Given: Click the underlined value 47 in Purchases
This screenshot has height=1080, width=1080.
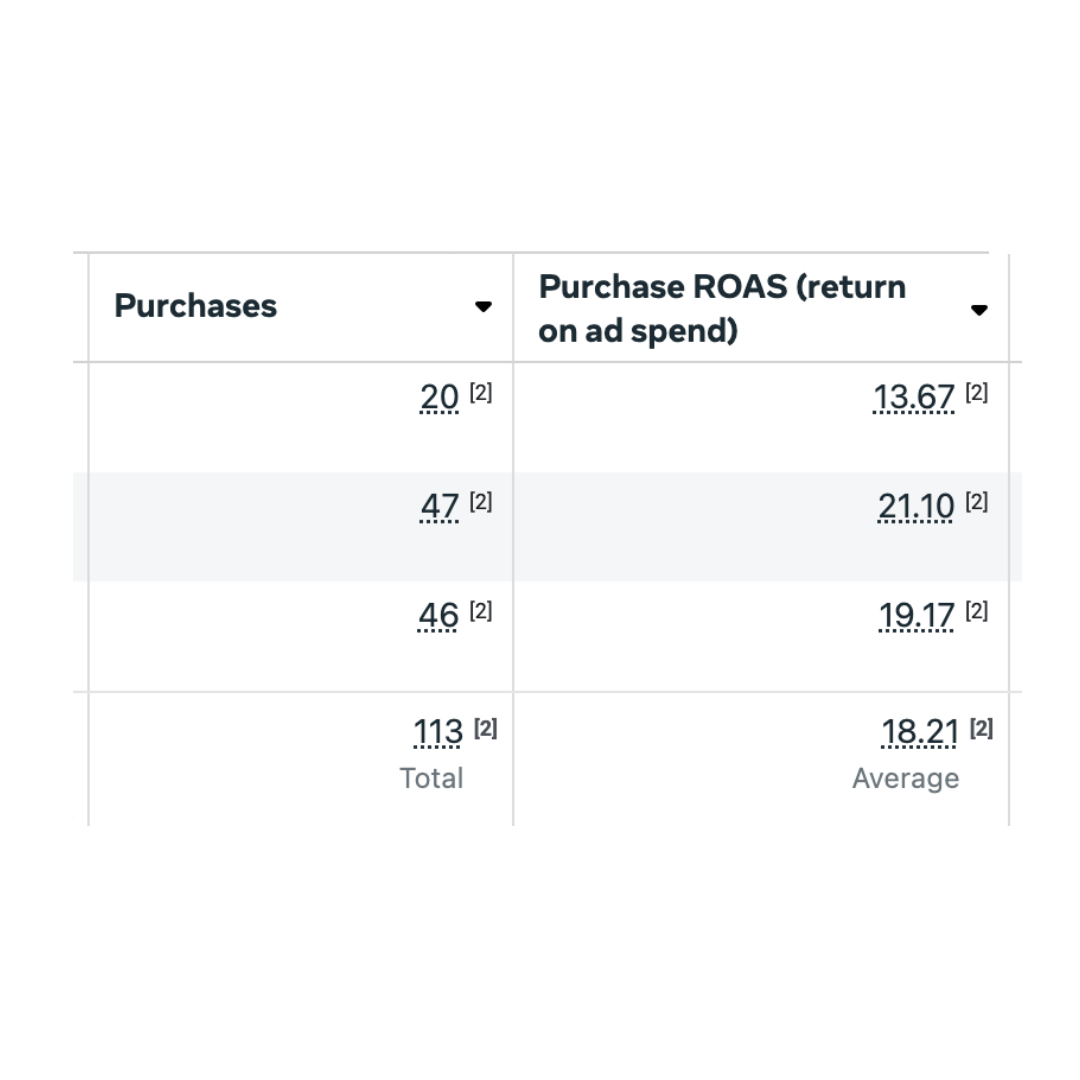Looking at the screenshot, I should pos(438,506).
